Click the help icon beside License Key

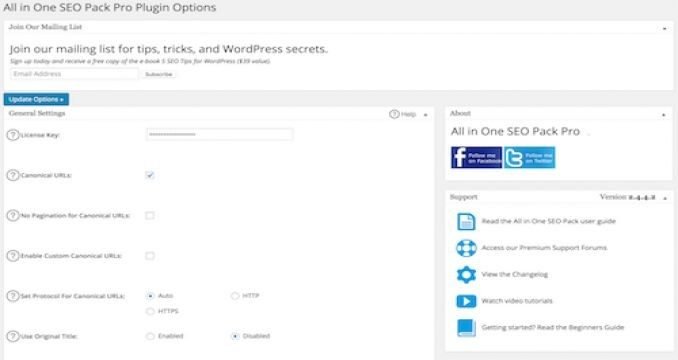pyautogui.click(x=13, y=135)
